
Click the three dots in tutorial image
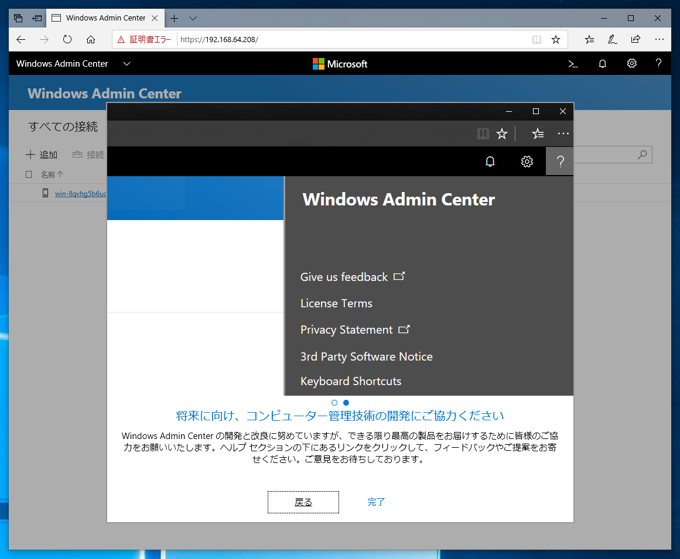[563, 134]
